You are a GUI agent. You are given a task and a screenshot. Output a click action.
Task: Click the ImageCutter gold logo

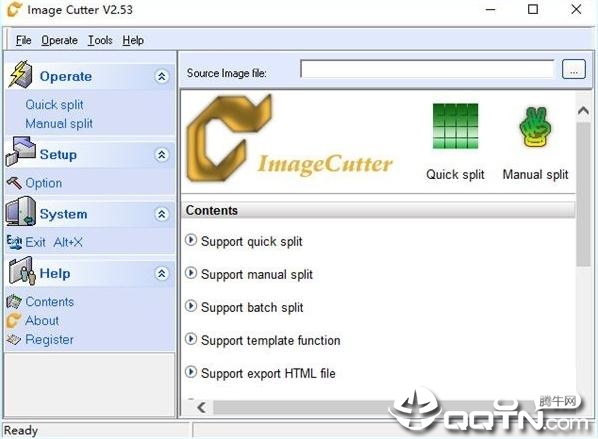click(230, 138)
